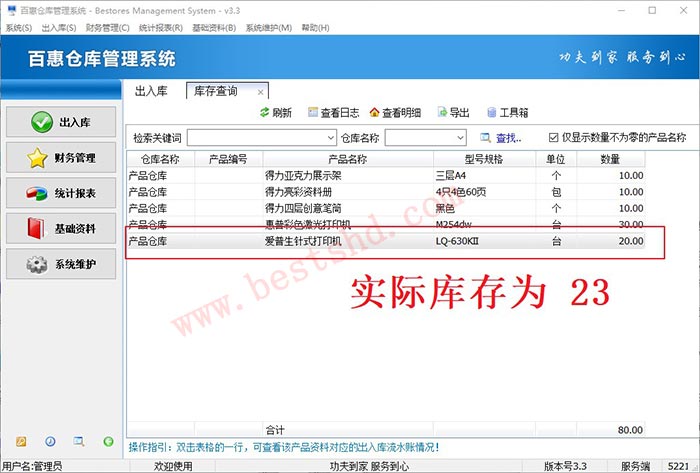Switch to the 出入库 tab
Screen dimensions: 700x473
pos(151,91)
